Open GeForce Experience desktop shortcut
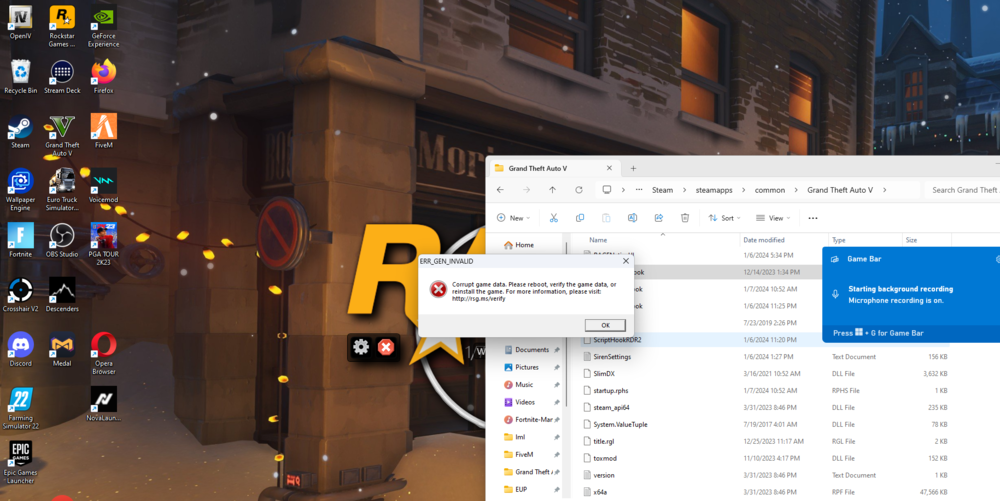Image resolution: width=1000 pixels, height=501 pixels. pyautogui.click(x=103, y=27)
